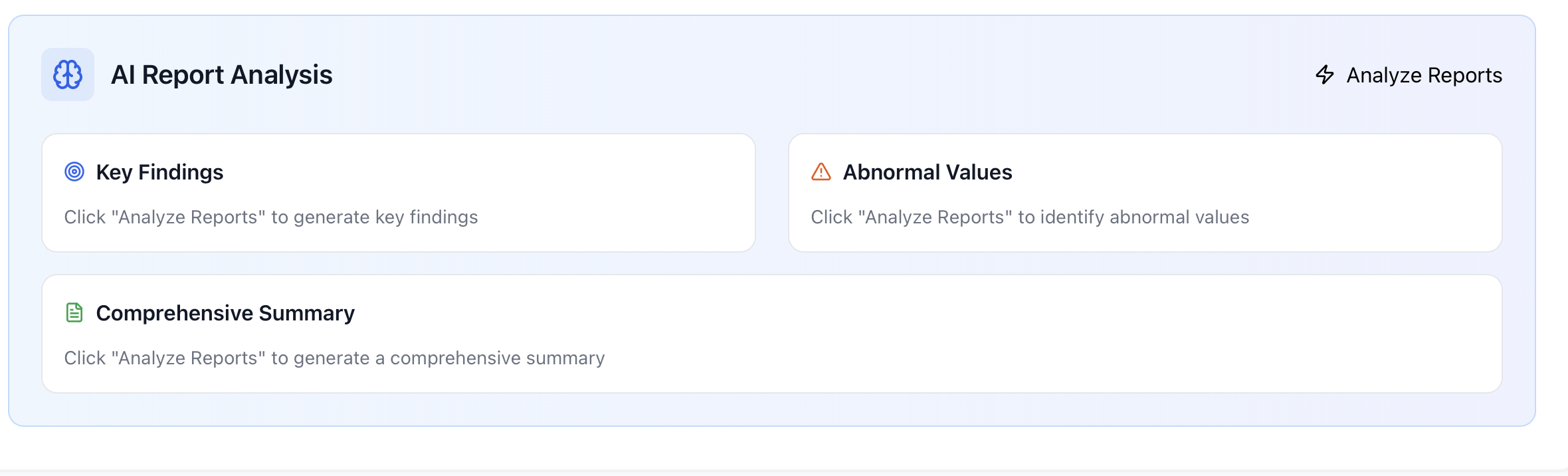Click the abnormal values instruction text
1568x476 pixels.
point(1030,217)
